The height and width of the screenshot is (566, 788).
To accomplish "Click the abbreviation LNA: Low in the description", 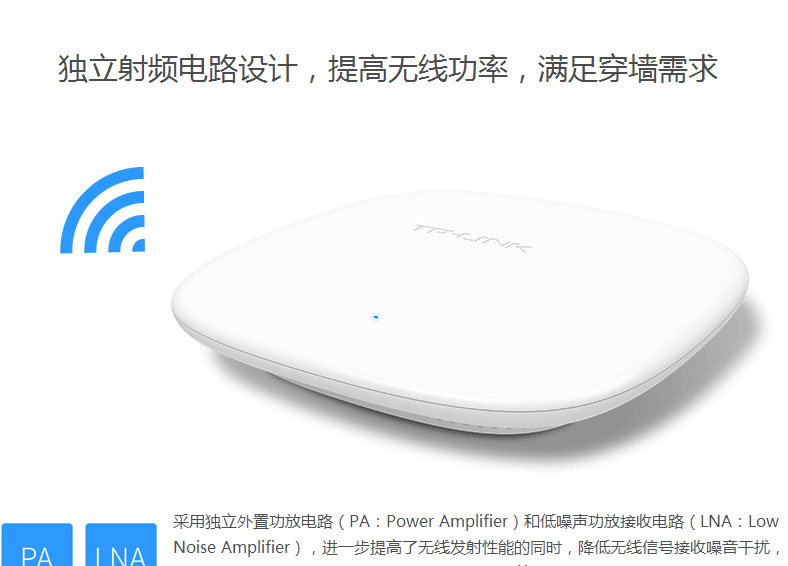I will tap(739, 521).
